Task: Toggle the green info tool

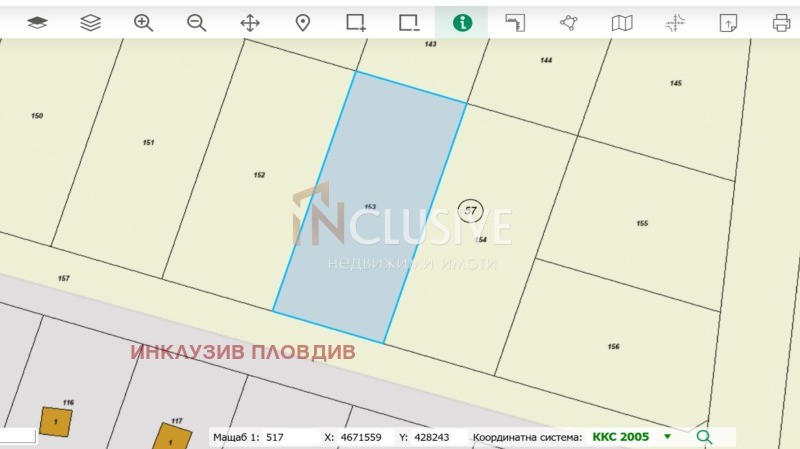Action: click(462, 22)
